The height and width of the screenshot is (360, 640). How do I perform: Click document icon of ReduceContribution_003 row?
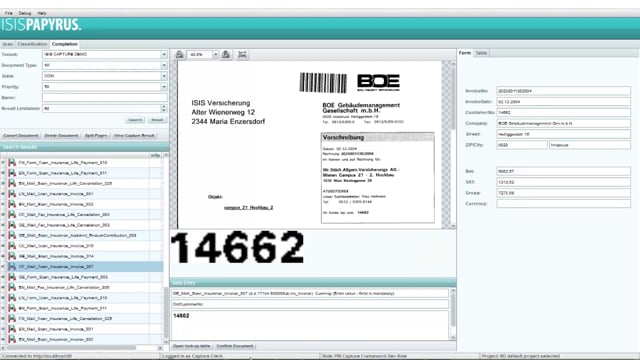coord(12,235)
